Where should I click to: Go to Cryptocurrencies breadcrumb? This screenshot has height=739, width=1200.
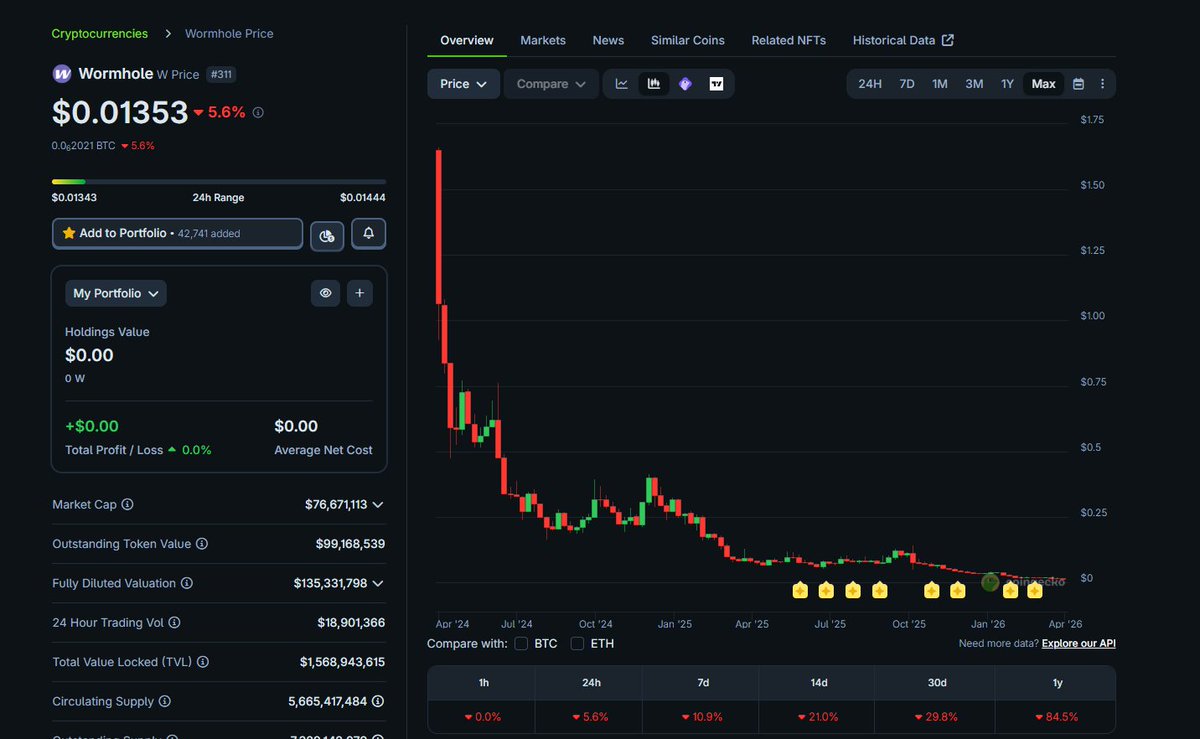tap(100, 33)
